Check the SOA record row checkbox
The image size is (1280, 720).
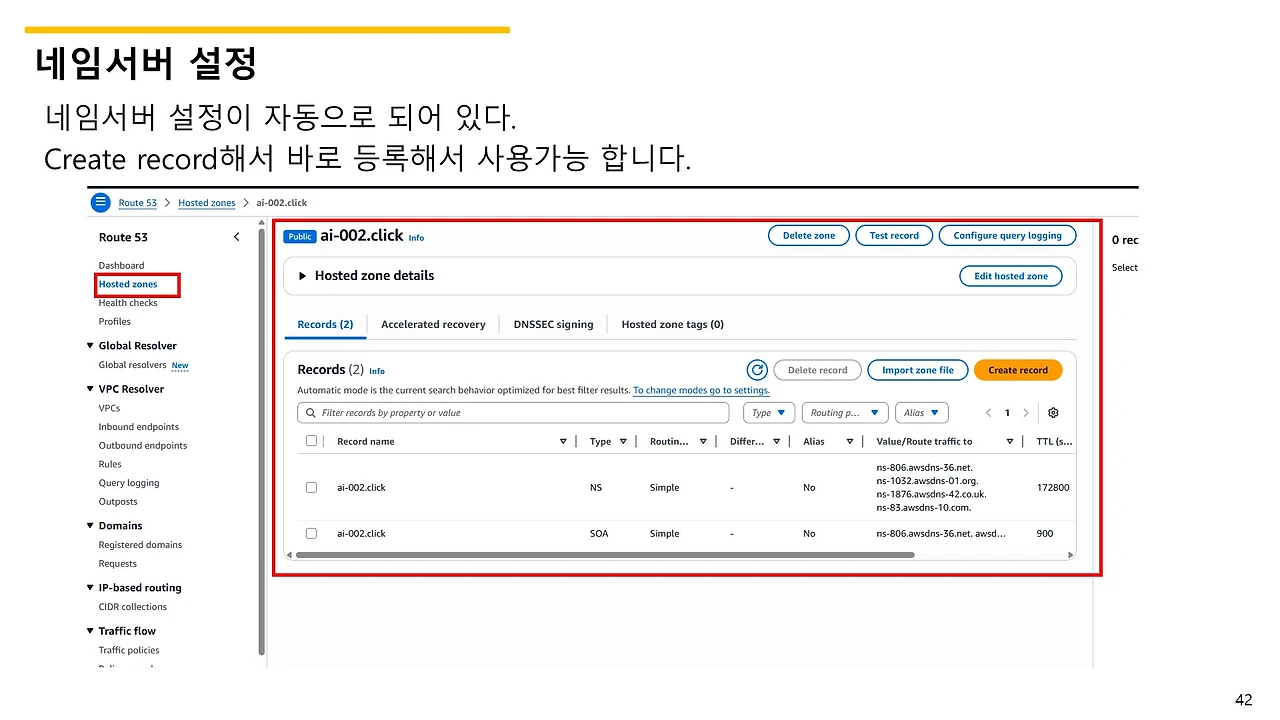pos(311,534)
